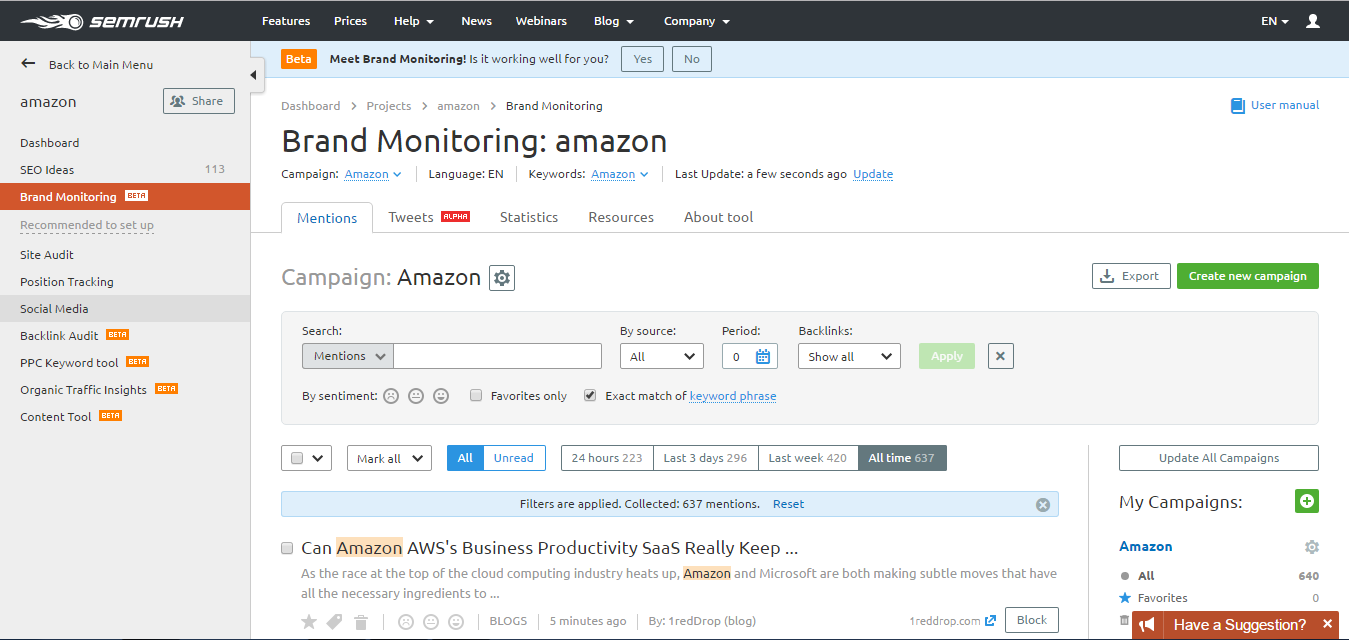Open Amazon campaign gear in My Campaigns
The height and width of the screenshot is (640, 1349).
pyautogui.click(x=1312, y=547)
